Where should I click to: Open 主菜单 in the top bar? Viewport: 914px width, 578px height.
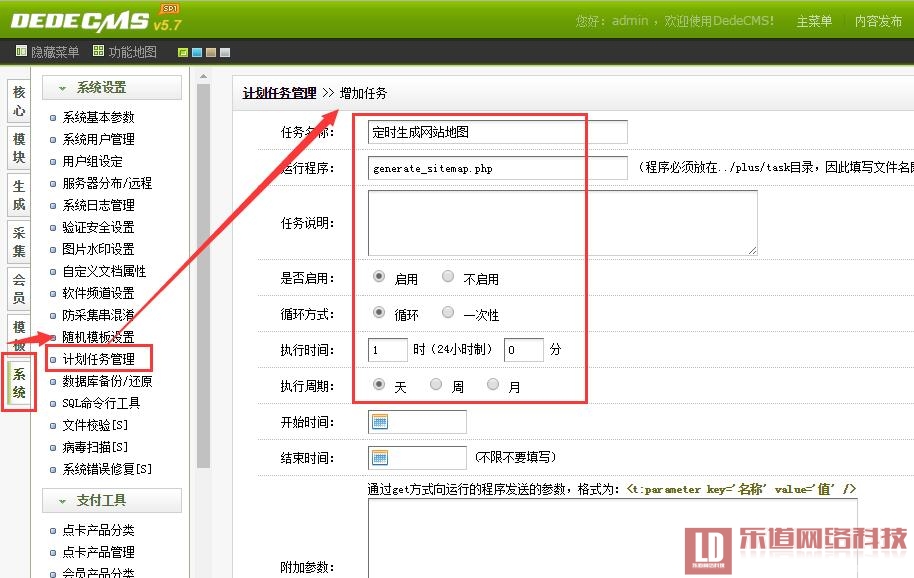click(814, 22)
